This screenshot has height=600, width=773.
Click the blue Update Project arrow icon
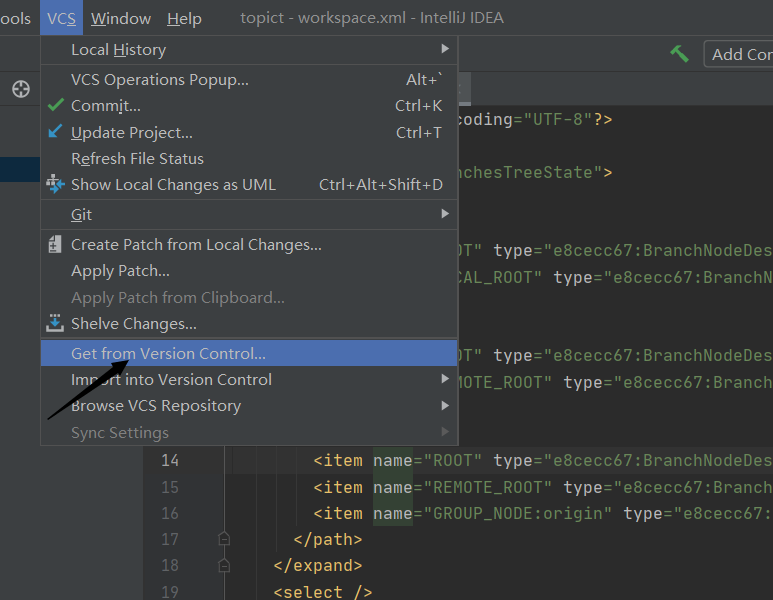[55, 132]
